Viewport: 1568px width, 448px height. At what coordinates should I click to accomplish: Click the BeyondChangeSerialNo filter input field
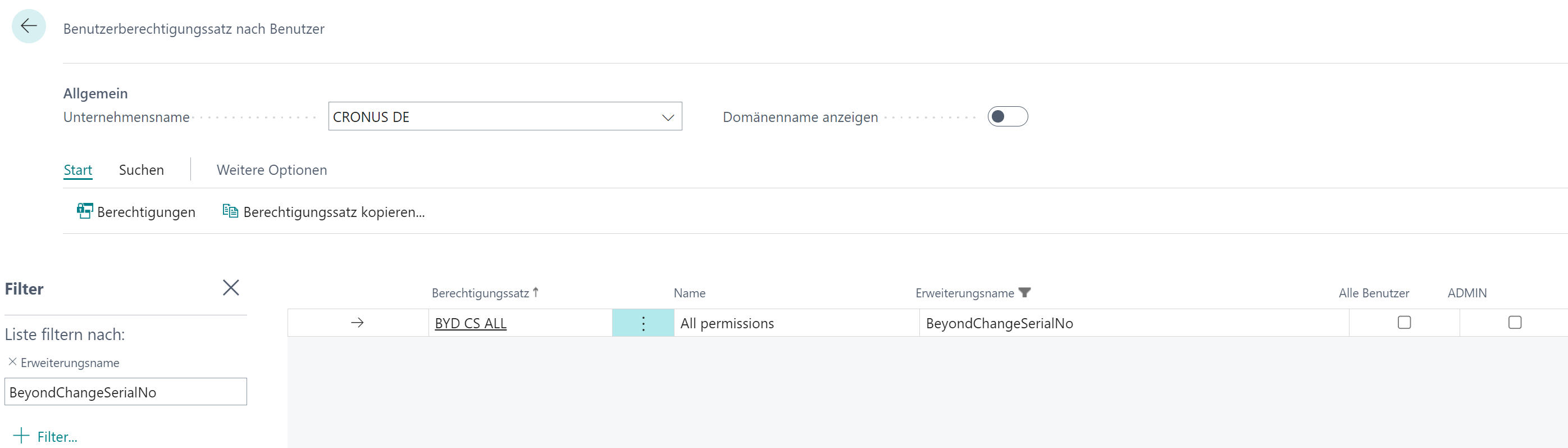(x=125, y=392)
